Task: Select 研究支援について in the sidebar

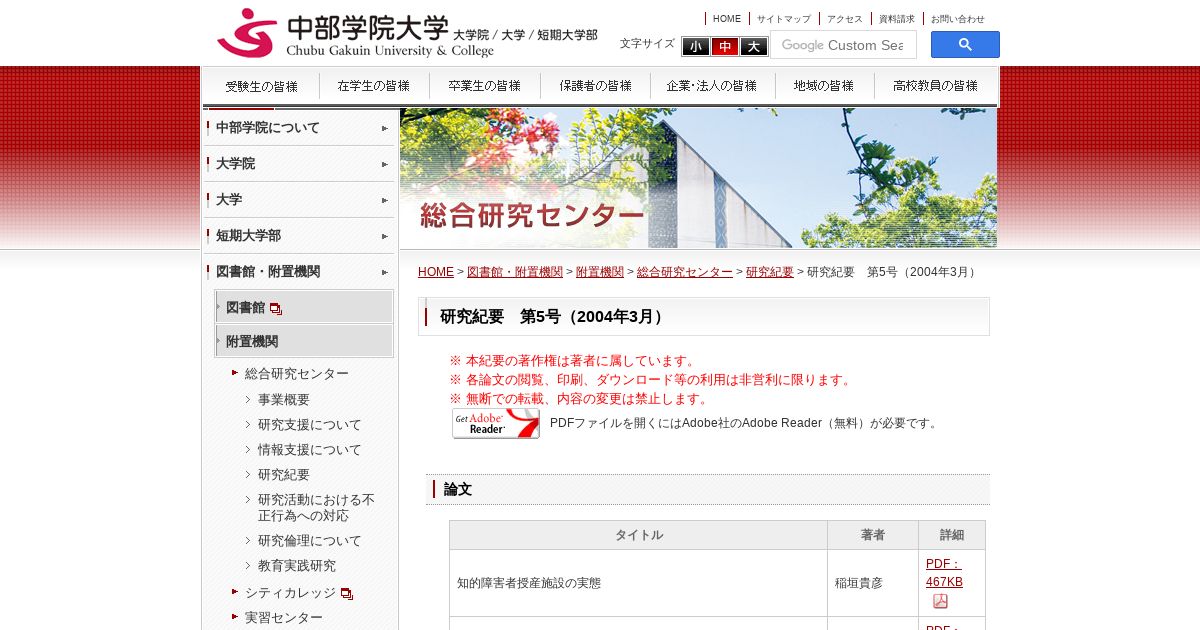Action: tap(310, 424)
